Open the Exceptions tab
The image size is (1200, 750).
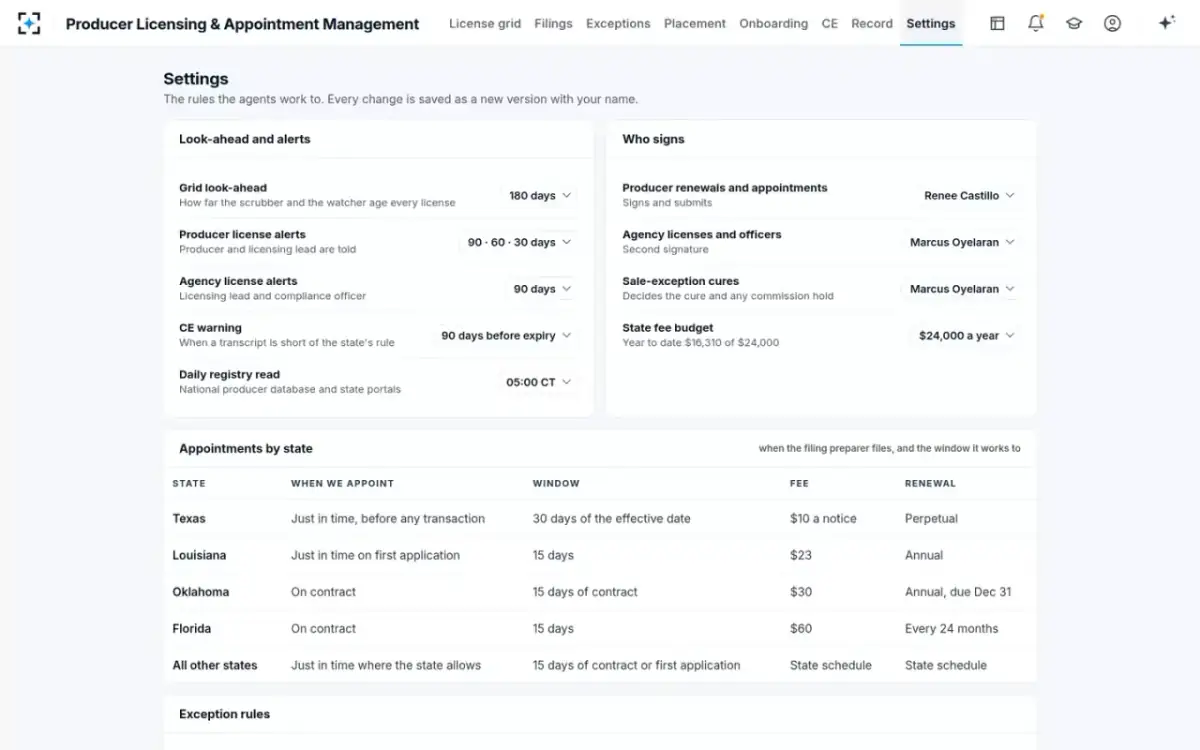click(618, 23)
